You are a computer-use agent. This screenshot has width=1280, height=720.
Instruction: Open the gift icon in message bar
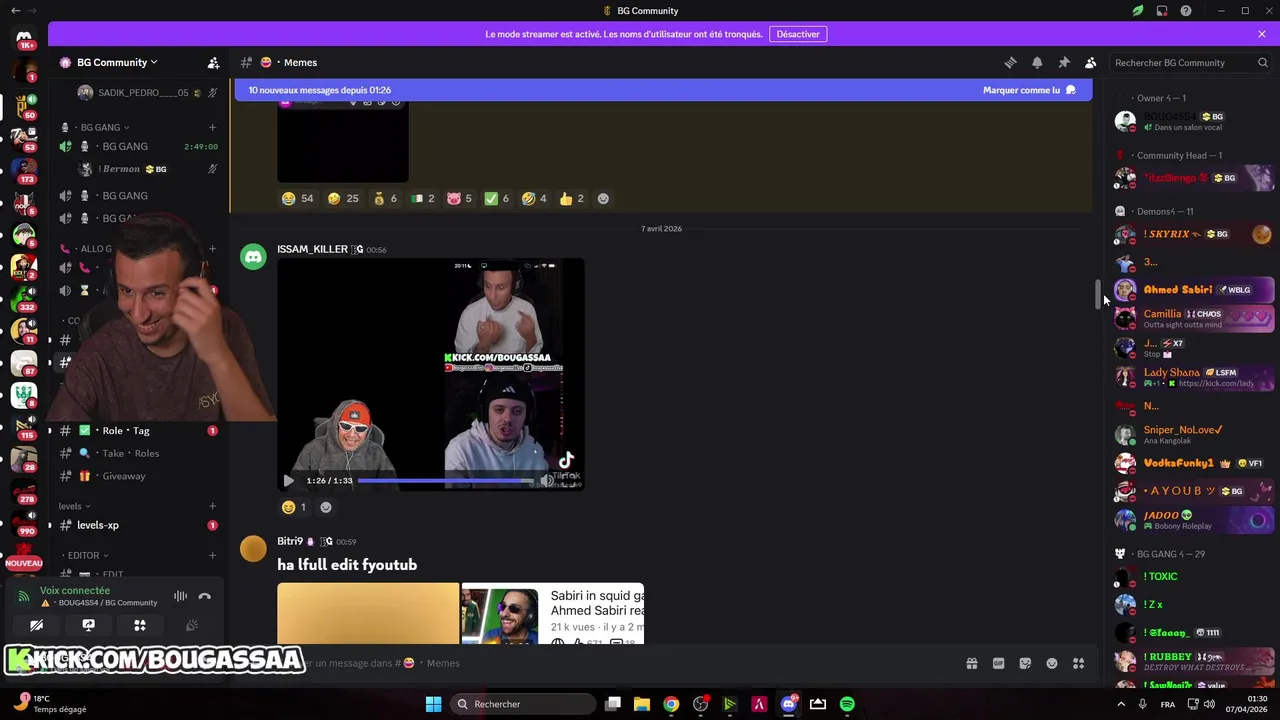(x=971, y=663)
